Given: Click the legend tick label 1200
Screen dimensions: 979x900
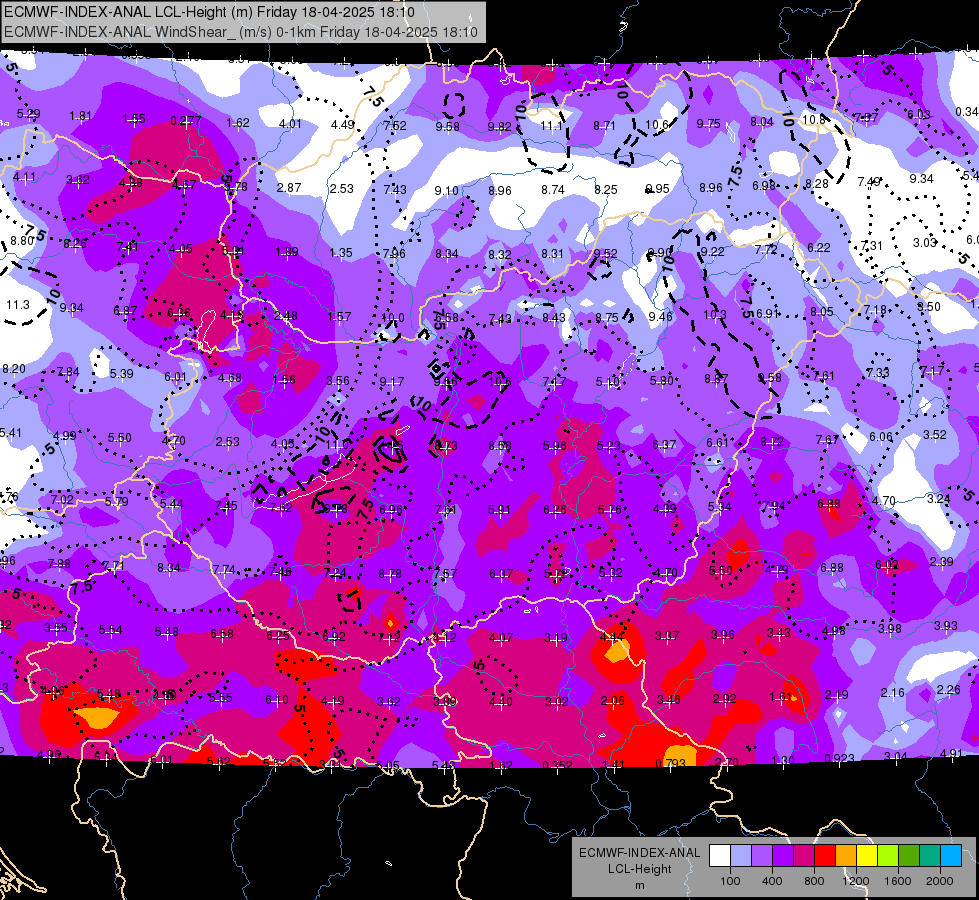Looking at the screenshot, I should [855, 881].
